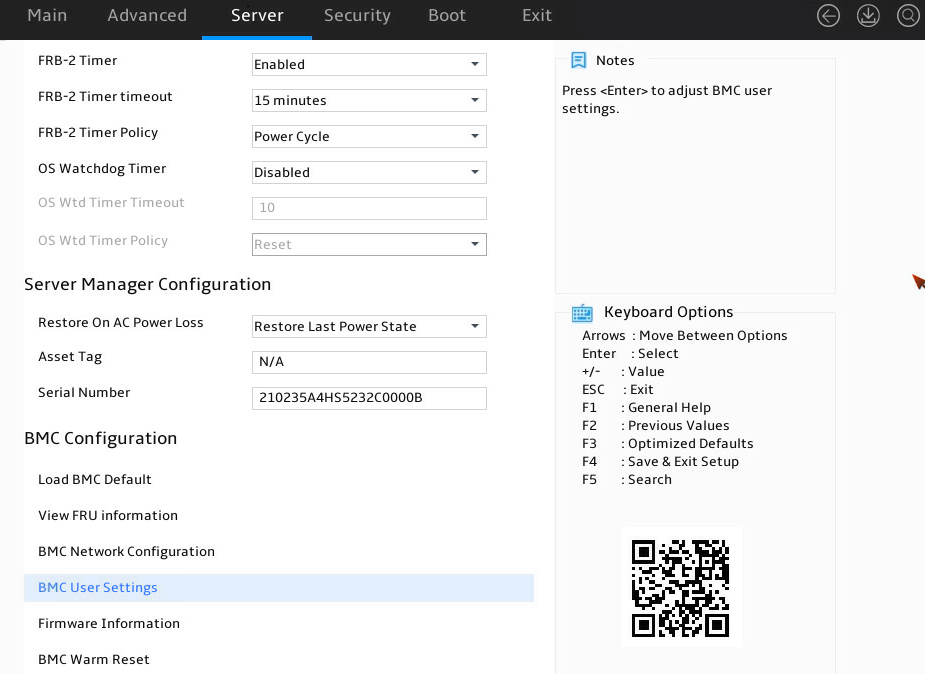
Task: Open the Boot tab
Action: click(x=447, y=15)
